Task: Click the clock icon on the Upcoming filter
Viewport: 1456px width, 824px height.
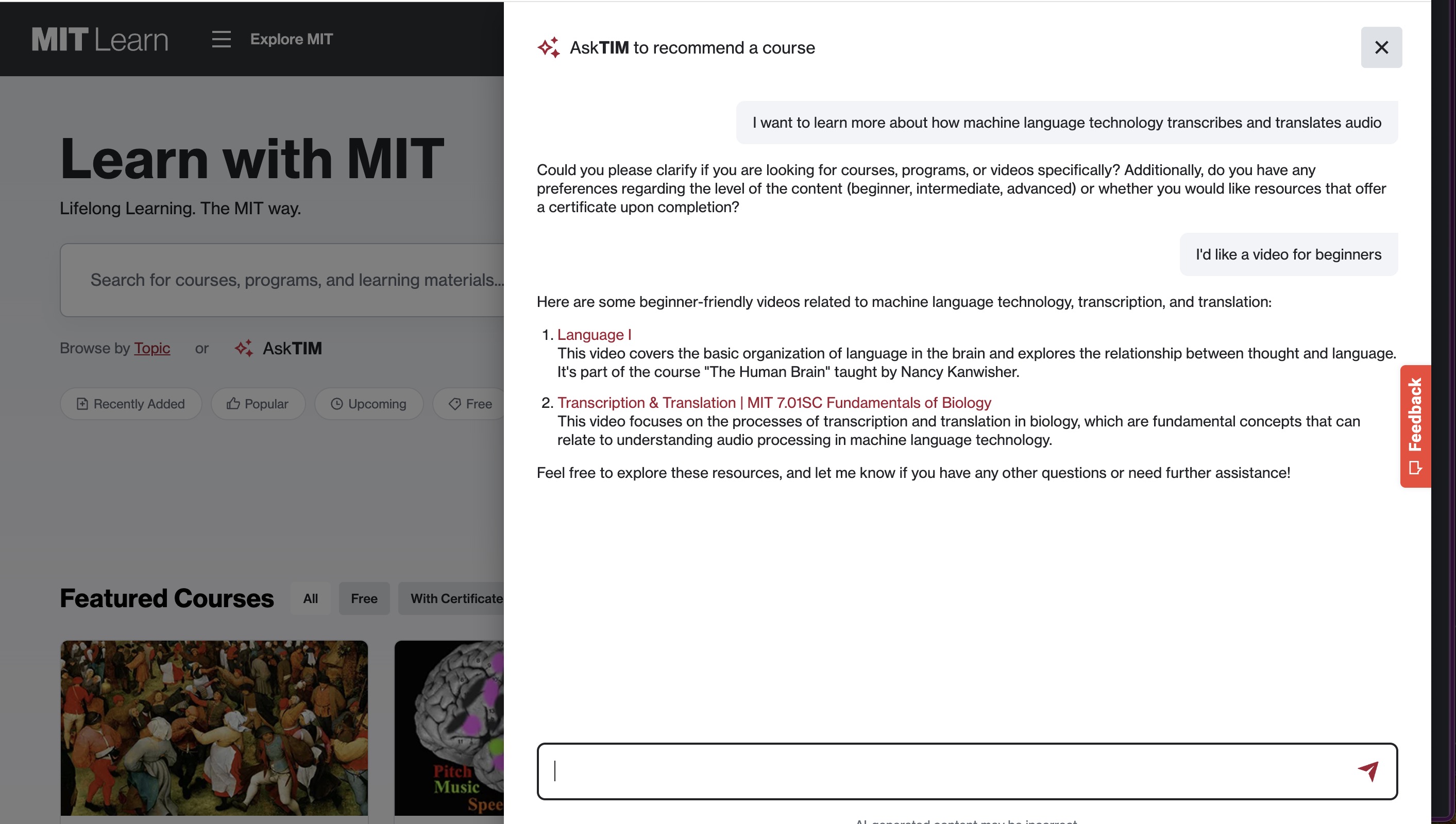Action: [x=336, y=404]
